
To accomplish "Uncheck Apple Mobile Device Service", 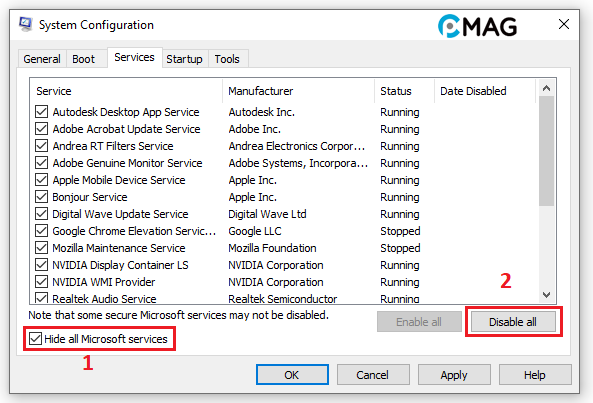I will click(41, 180).
